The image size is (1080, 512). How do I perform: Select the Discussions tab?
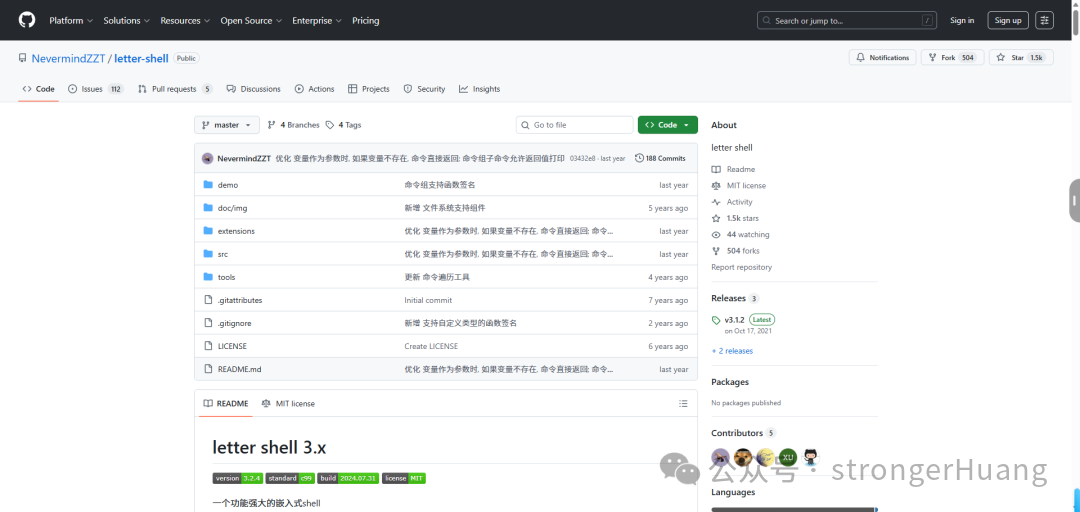(253, 89)
